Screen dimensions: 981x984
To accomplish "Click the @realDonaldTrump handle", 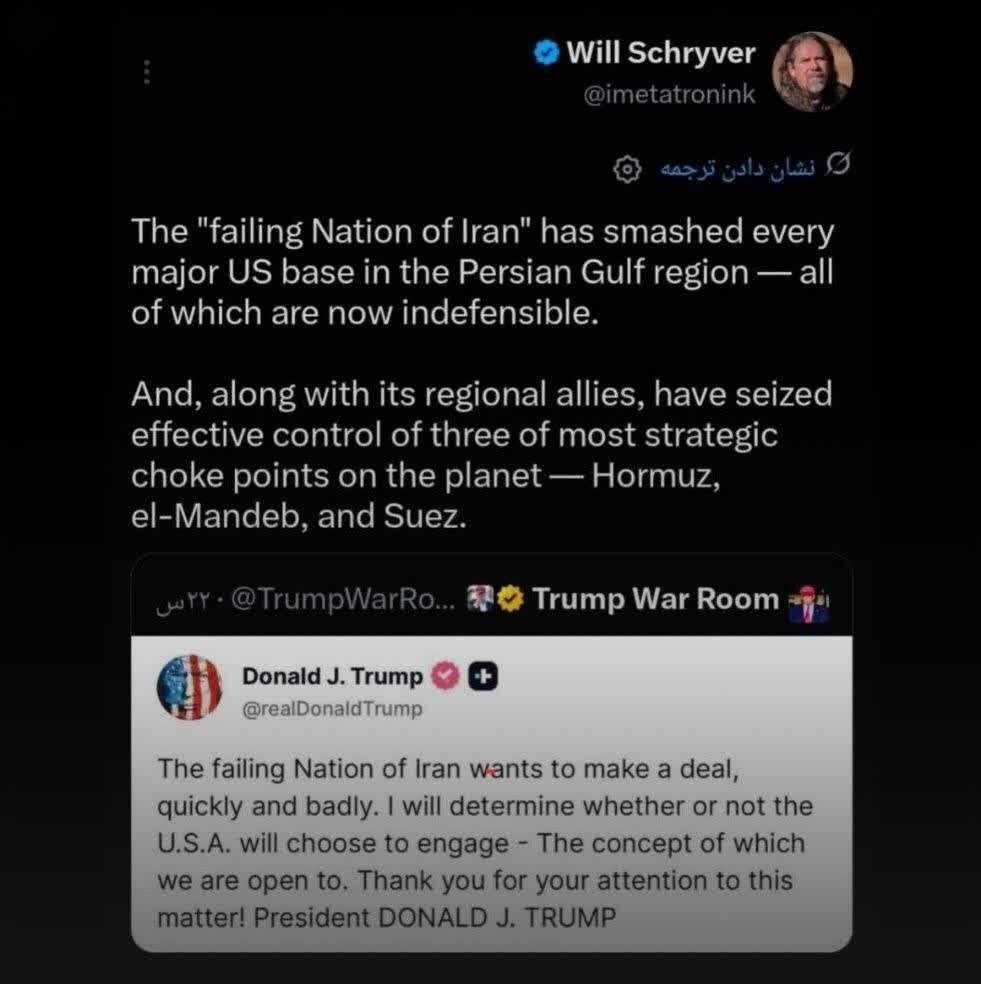I will tap(332, 709).
